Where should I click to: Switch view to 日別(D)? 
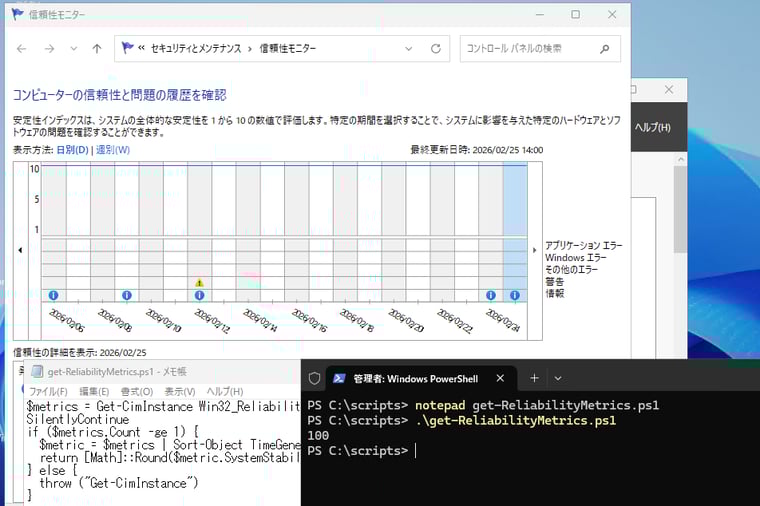click(72, 150)
